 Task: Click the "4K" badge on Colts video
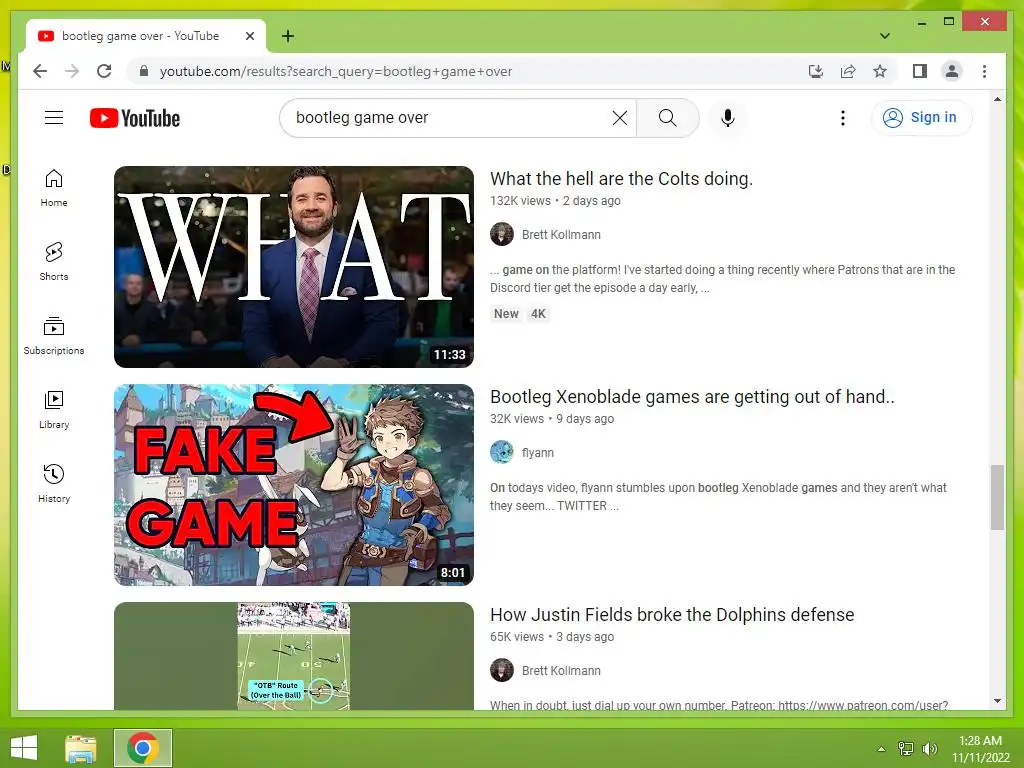click(538, 313)
